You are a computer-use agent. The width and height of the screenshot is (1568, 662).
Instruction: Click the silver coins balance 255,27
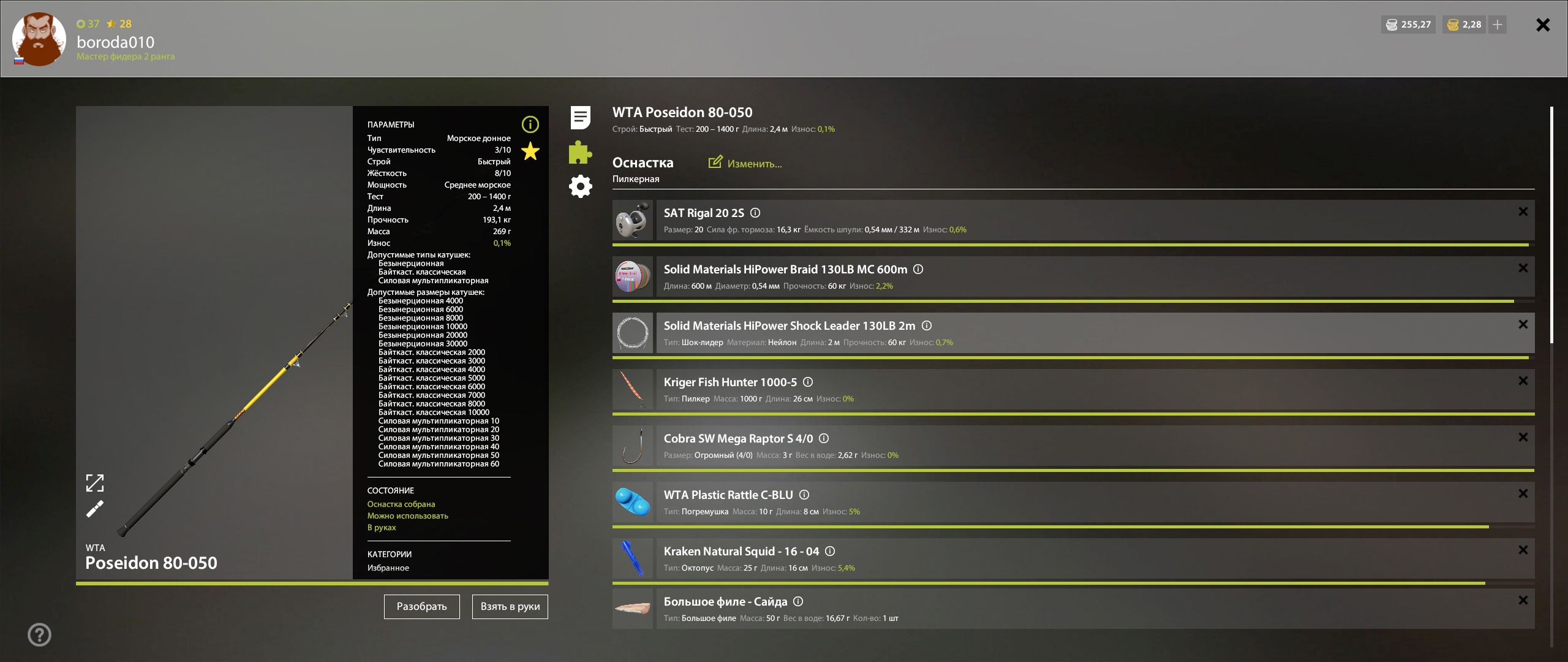point(1408,25)
